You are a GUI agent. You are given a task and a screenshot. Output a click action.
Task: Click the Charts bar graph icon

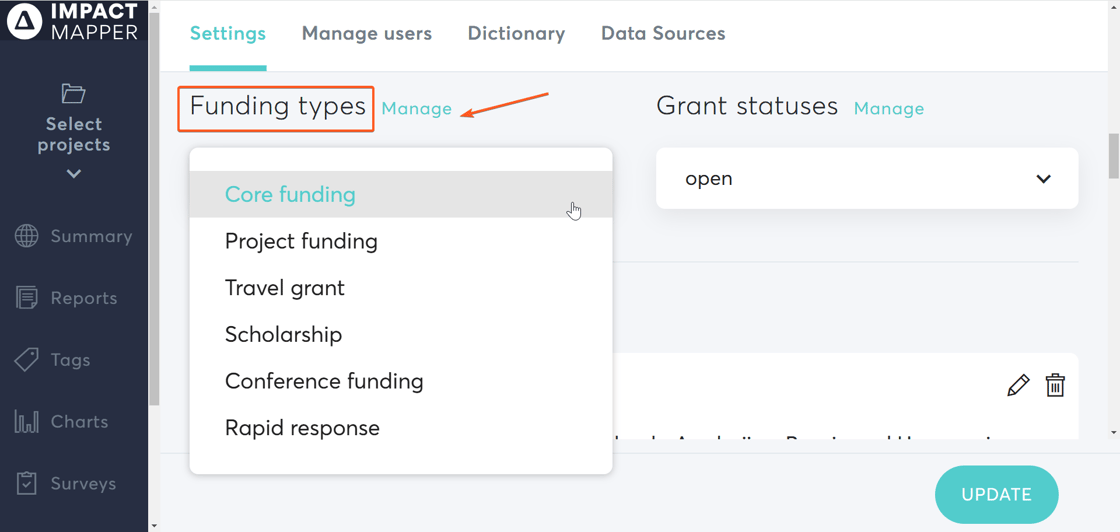(27, 422)
